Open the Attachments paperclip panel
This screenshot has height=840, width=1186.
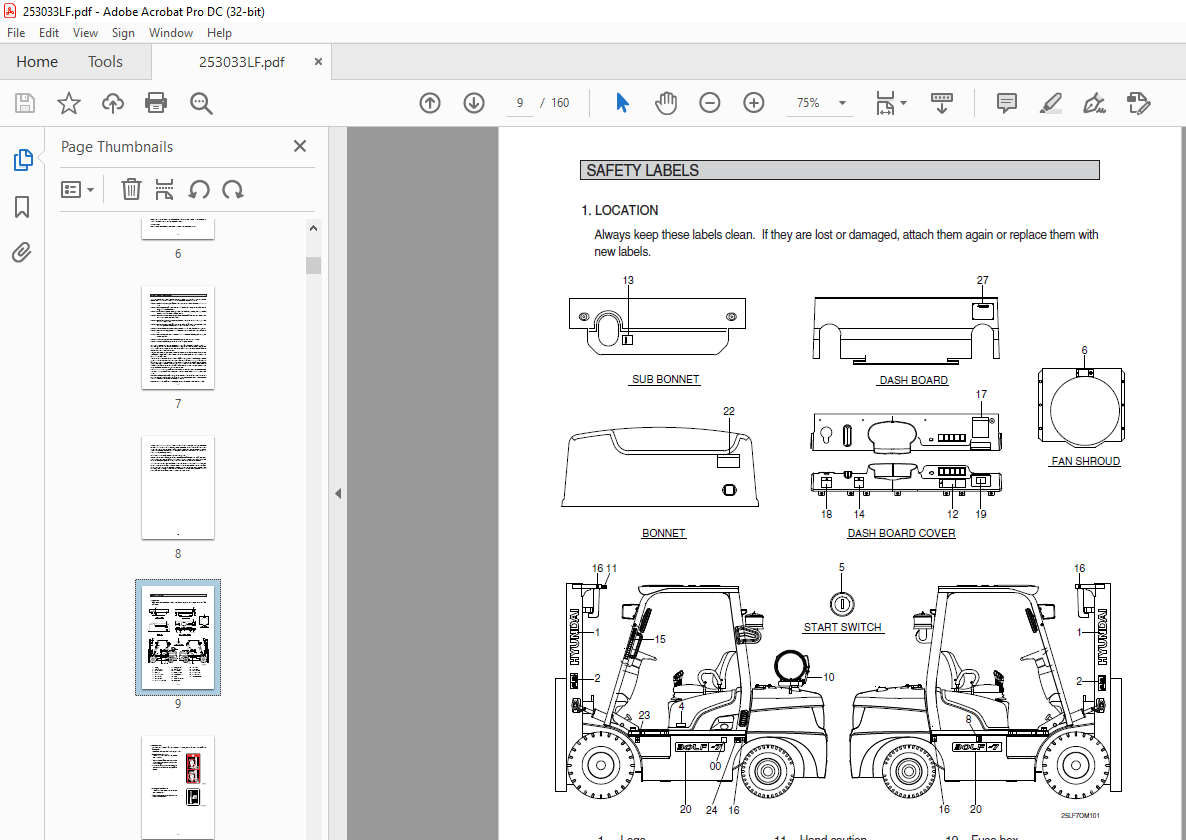pos(23,252)
